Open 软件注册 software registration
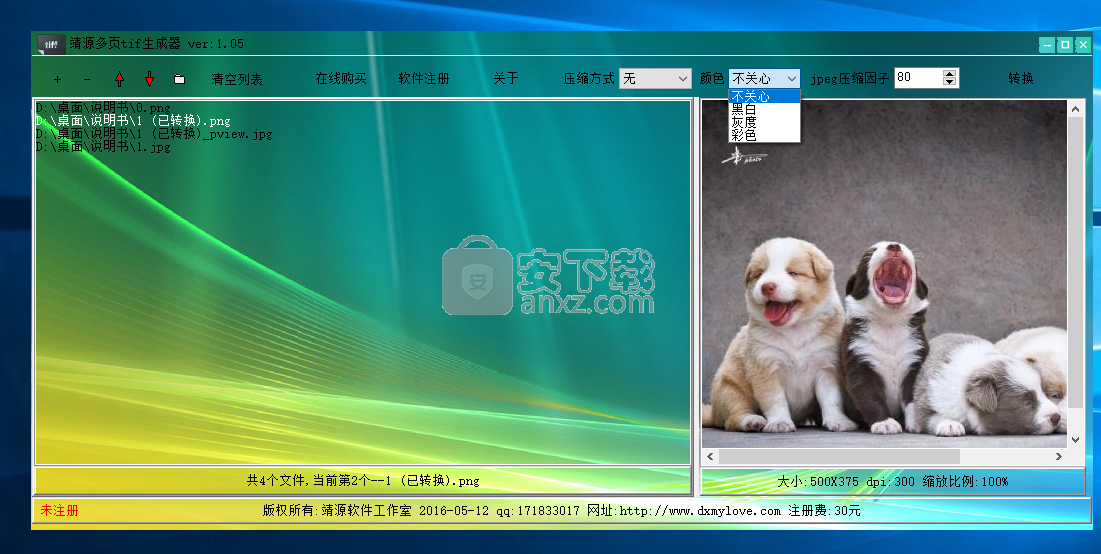 (x=423, y=79)
